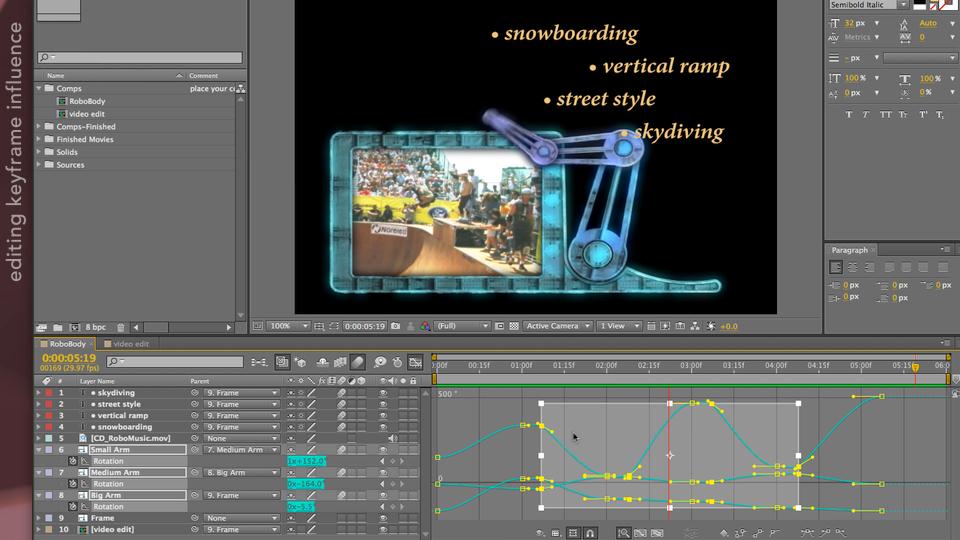Image resolution: width=960 pixels, height=540 pixels.
Task: Toggle the Transparency Grid icon
Action: click(514, 326)
